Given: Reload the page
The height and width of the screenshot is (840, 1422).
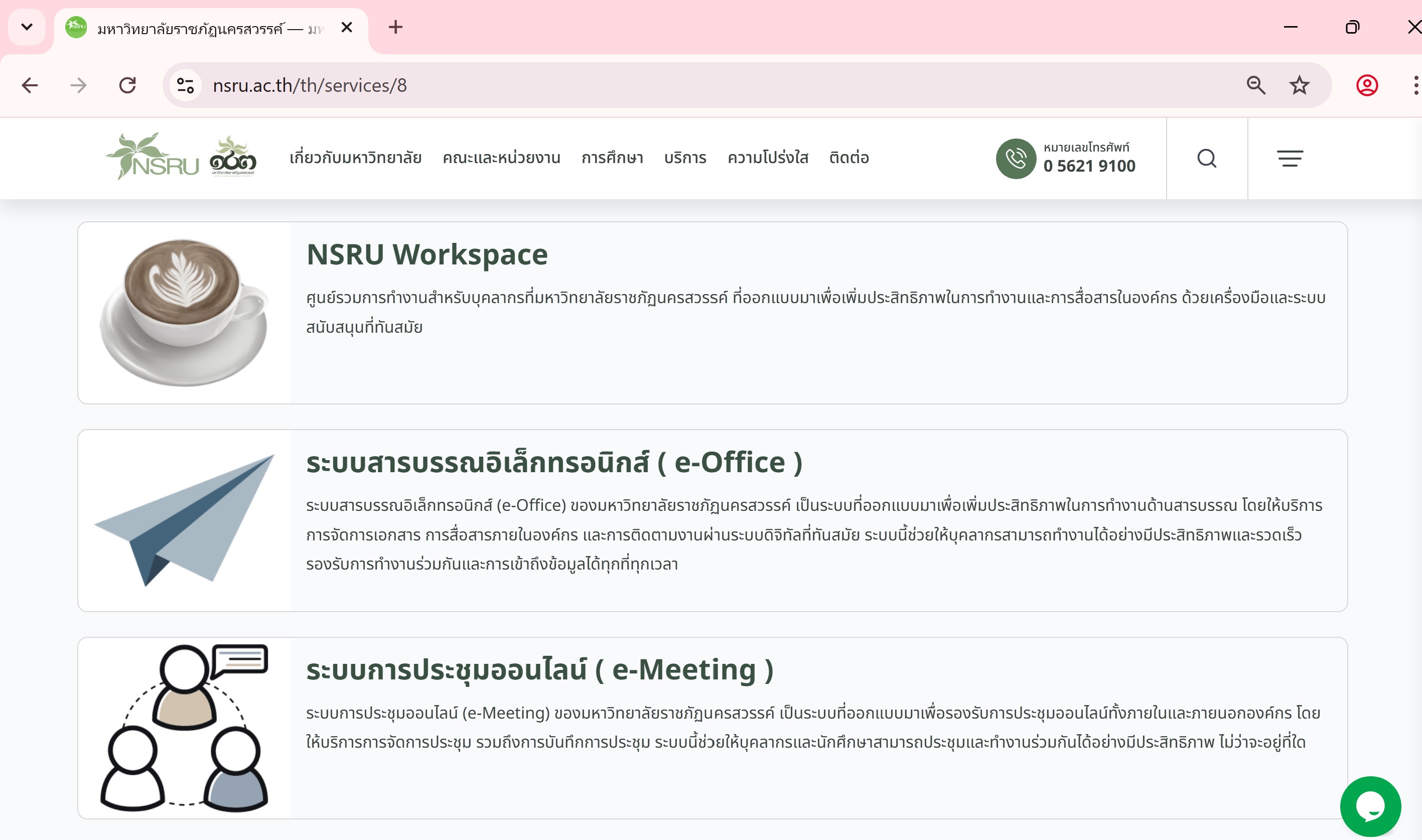Looking at the screenshot, I should point(127,85).
